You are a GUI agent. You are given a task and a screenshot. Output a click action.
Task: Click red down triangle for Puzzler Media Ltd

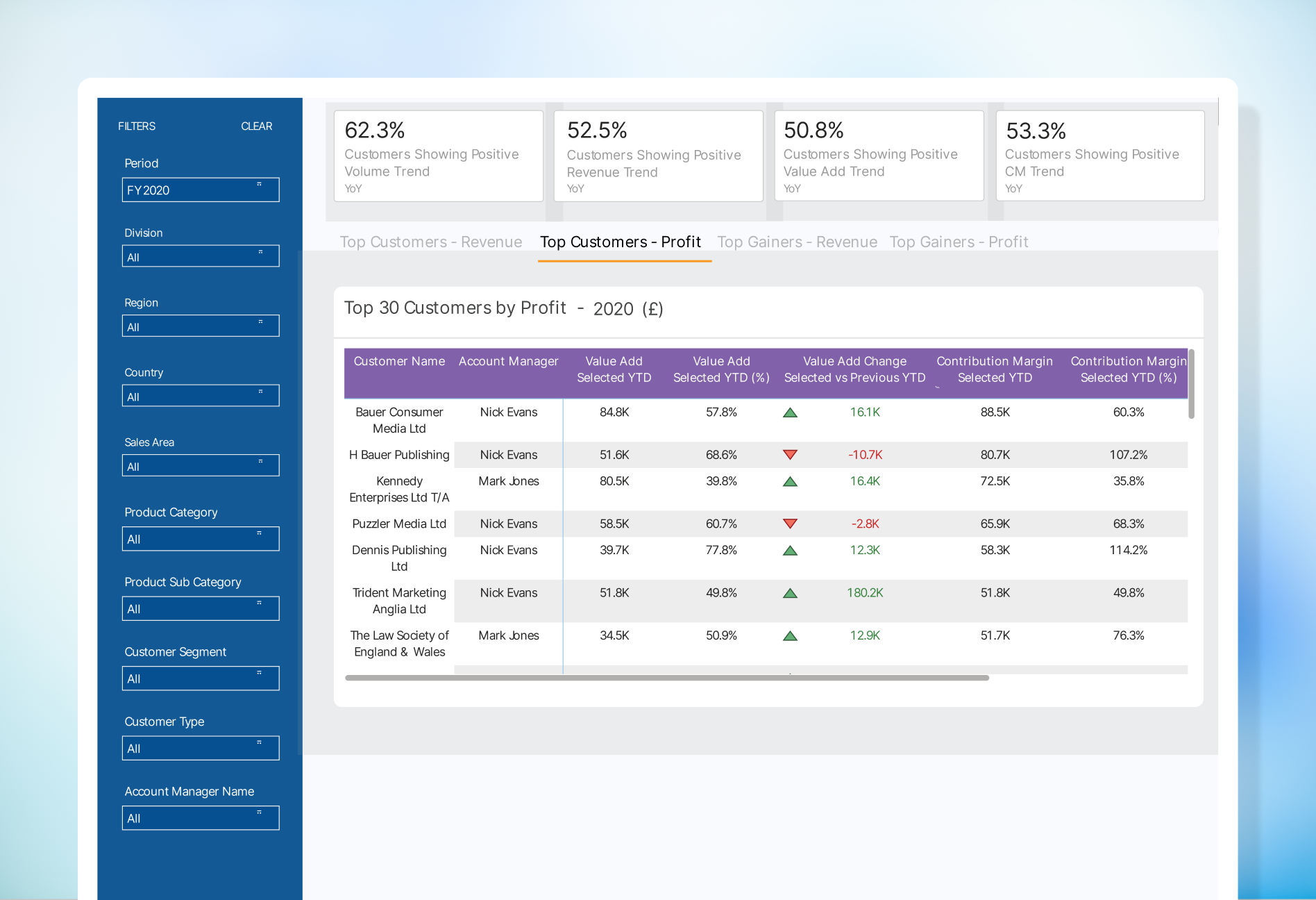pos(790,524)
